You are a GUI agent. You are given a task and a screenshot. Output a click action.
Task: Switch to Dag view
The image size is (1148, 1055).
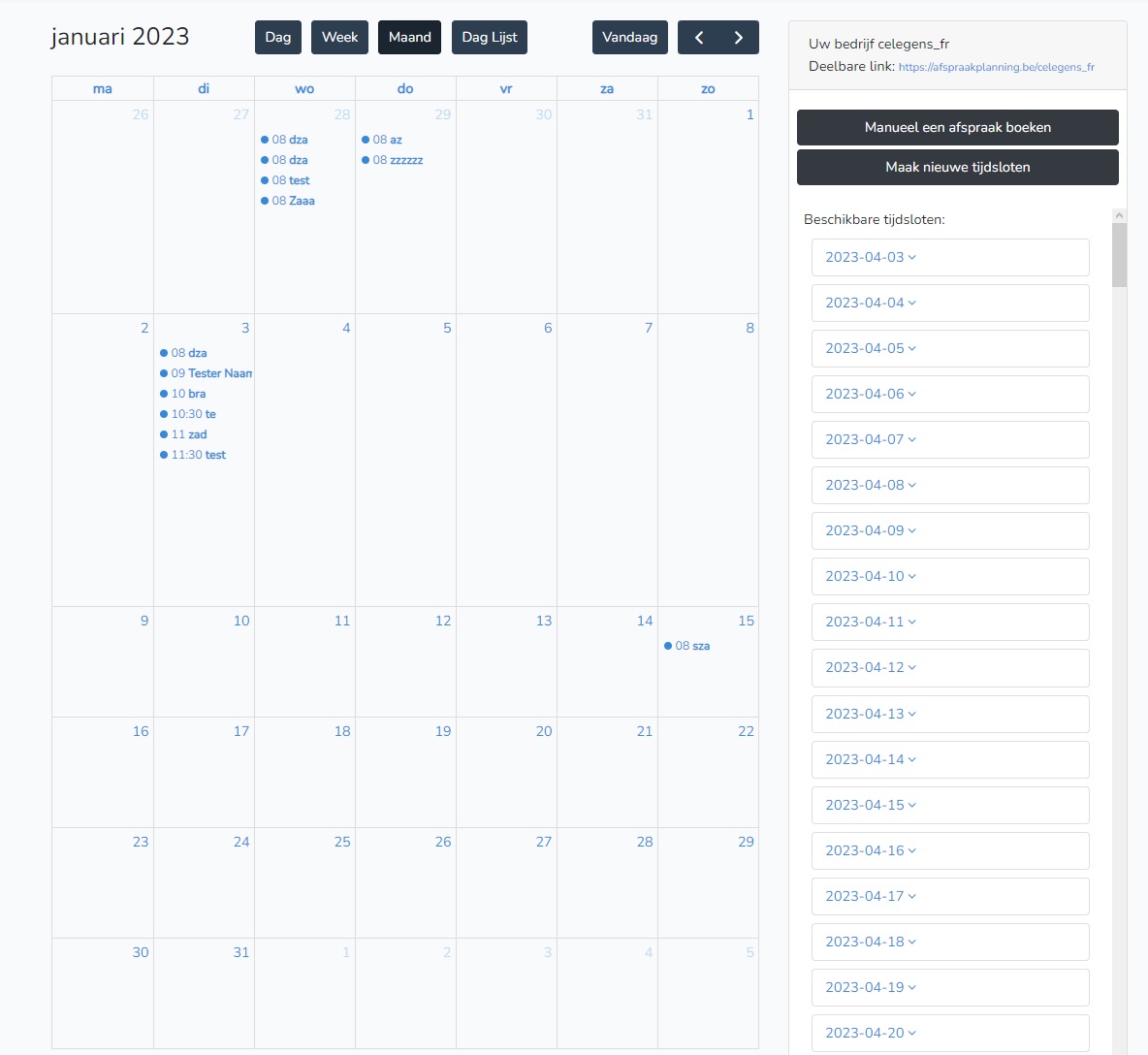(278, 38)
